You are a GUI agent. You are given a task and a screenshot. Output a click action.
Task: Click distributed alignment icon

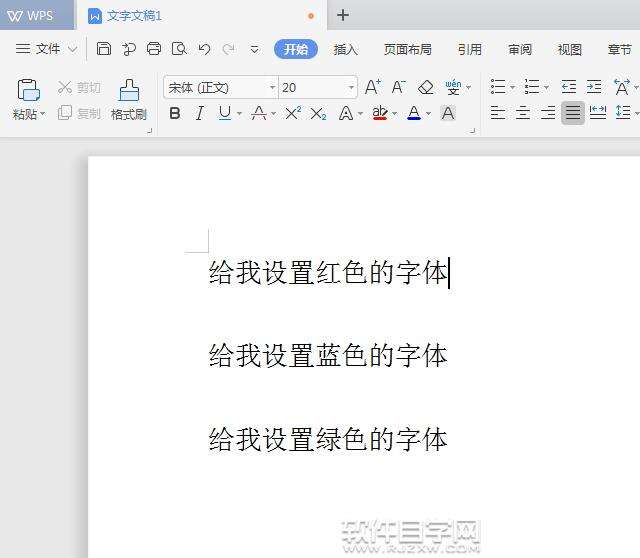(x=598, y=112)
